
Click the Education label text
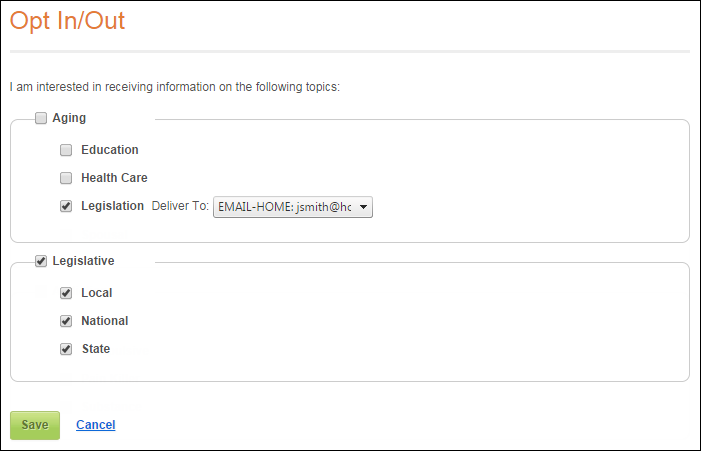click(110, 150)
